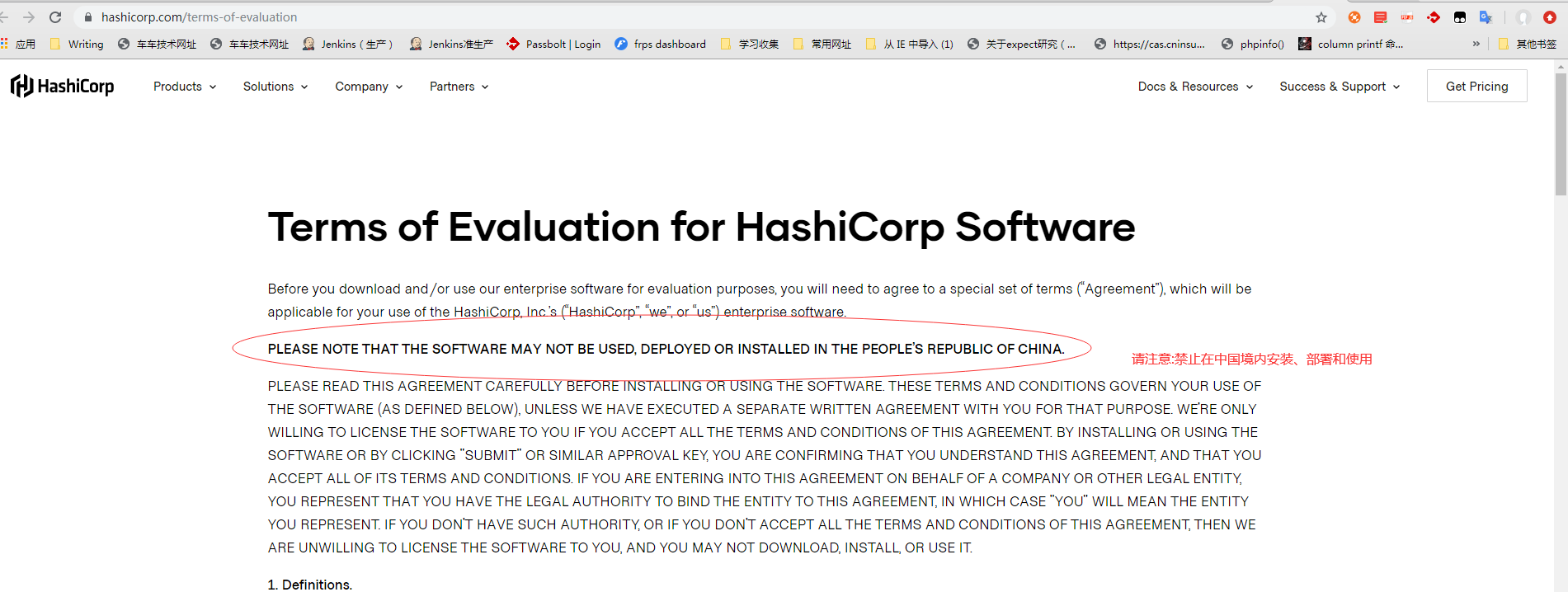Open the column printf bookmark
Image resolution: width=1568 pixels, height=592 pixels.
(x=1351, y=44)
